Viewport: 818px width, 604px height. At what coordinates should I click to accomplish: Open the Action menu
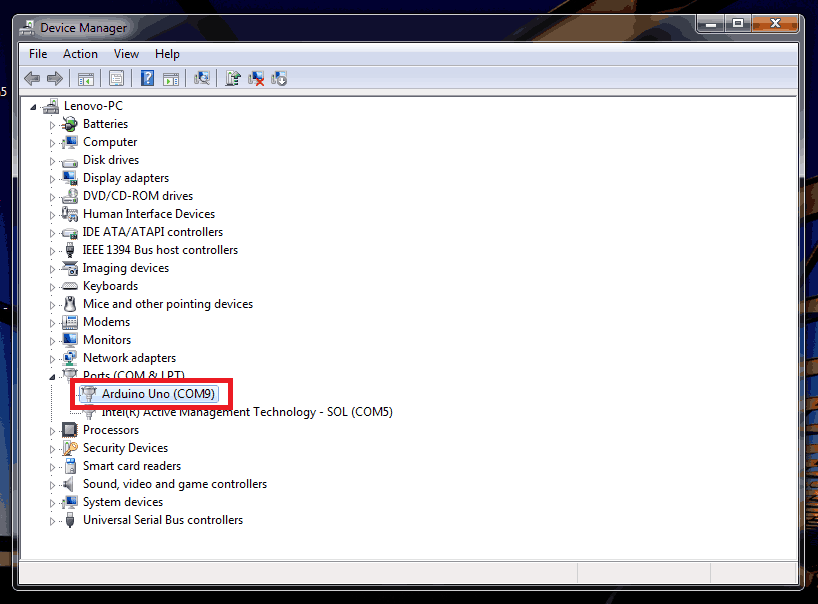[80, 54]
